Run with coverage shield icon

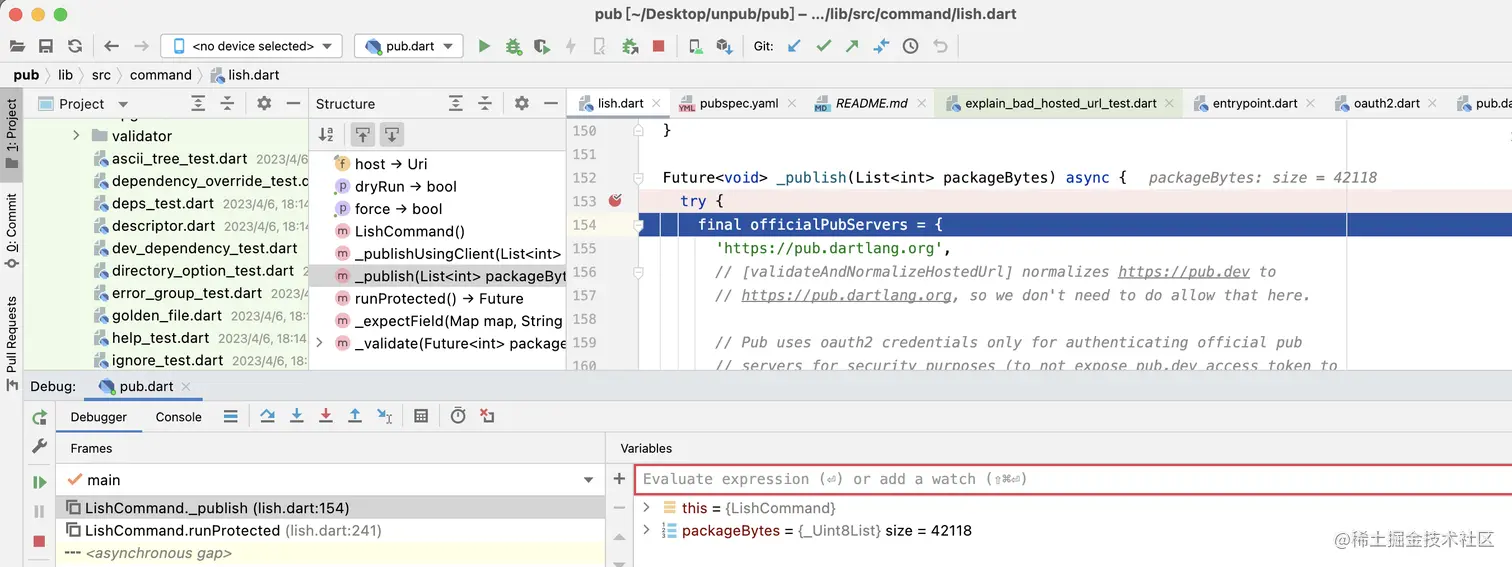(542, 46)
